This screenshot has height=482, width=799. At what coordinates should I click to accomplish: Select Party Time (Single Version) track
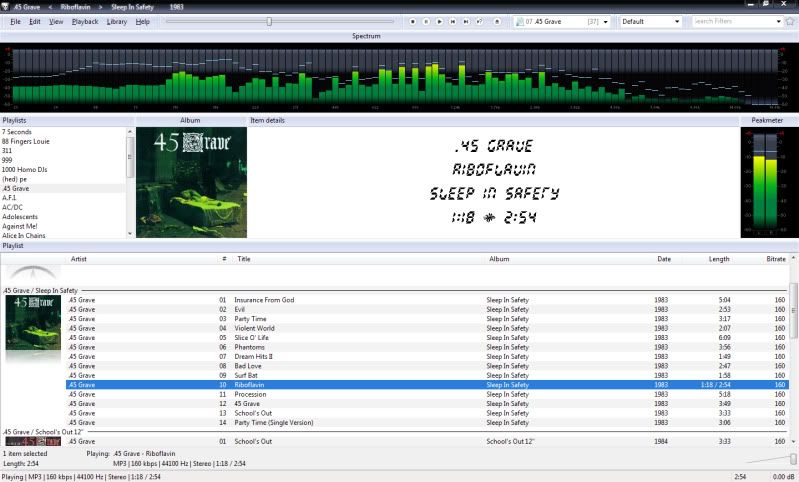click(x=427, y=422)
